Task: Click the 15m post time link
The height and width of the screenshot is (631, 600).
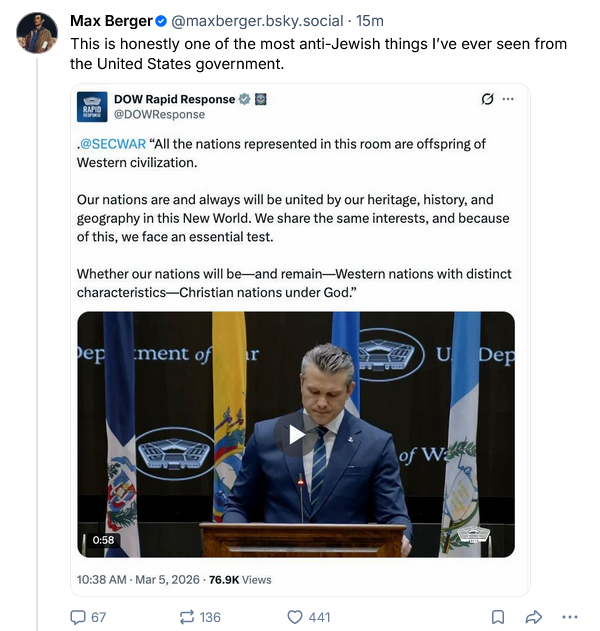Action: (x=370, y=21)
